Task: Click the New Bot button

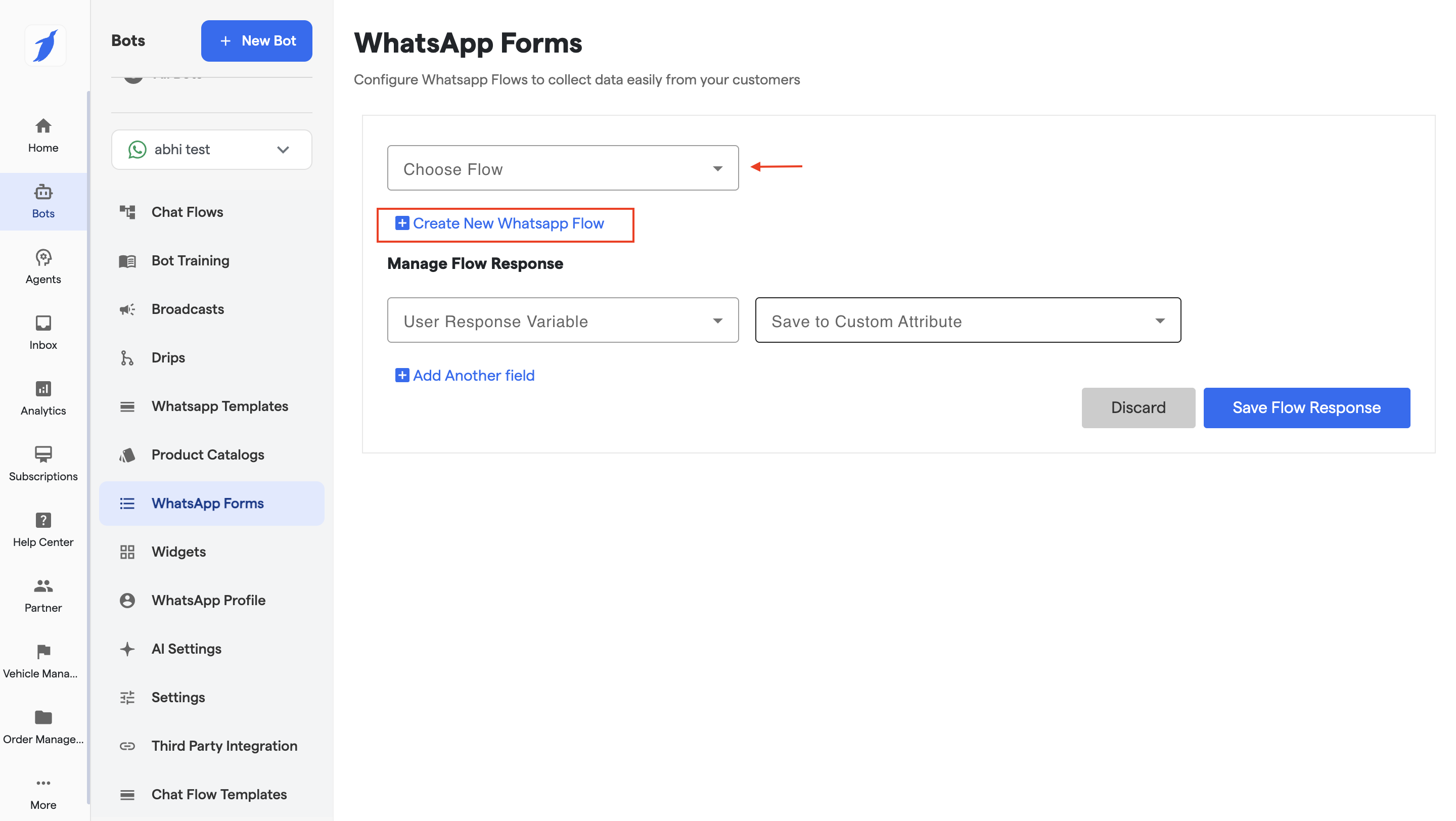Action: 256,40
